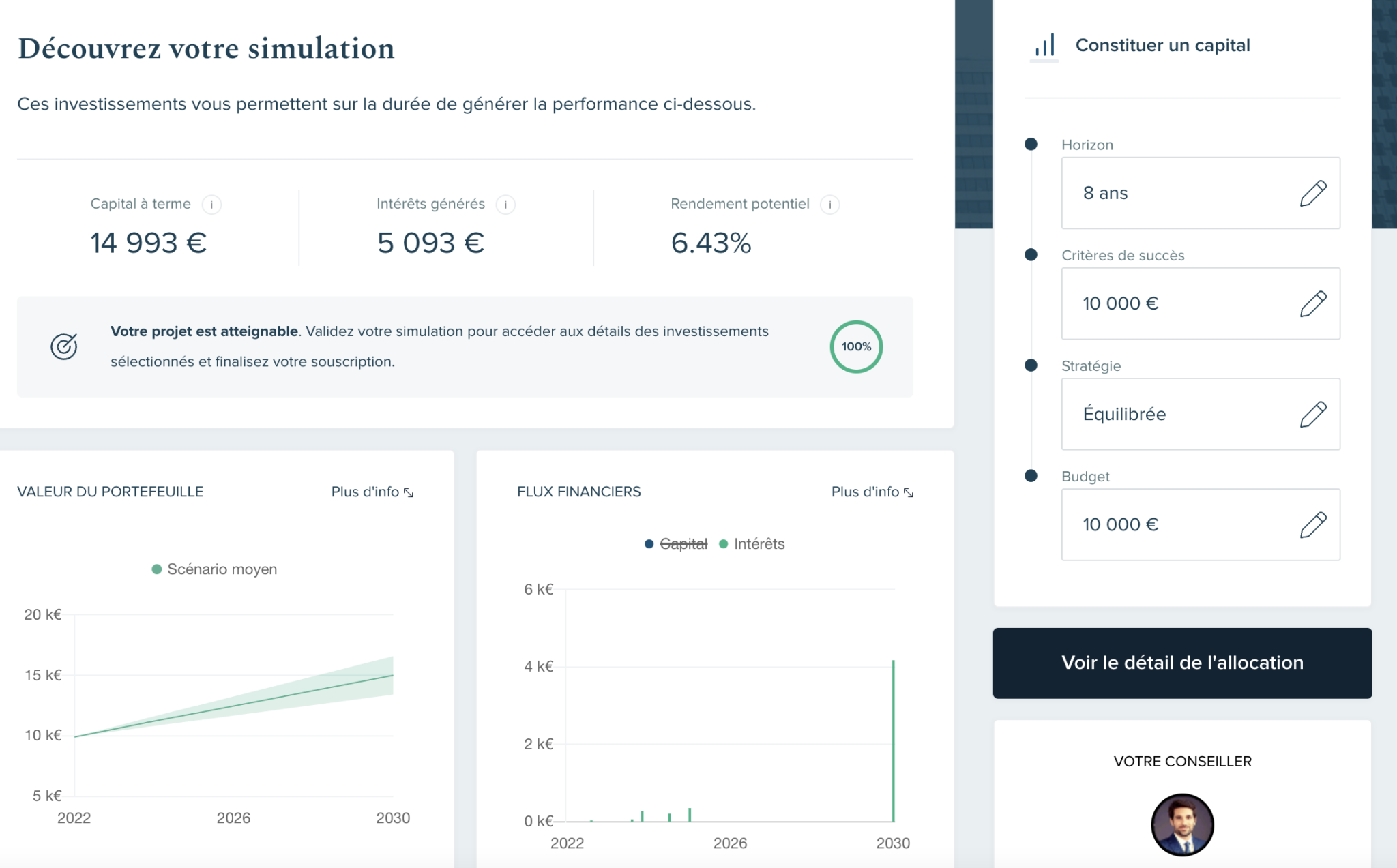The width and height of the screenshot is (1397, 868).
Task: Toggle the Intérêts legend entry in Flux financiers
Action: point(752,543)
